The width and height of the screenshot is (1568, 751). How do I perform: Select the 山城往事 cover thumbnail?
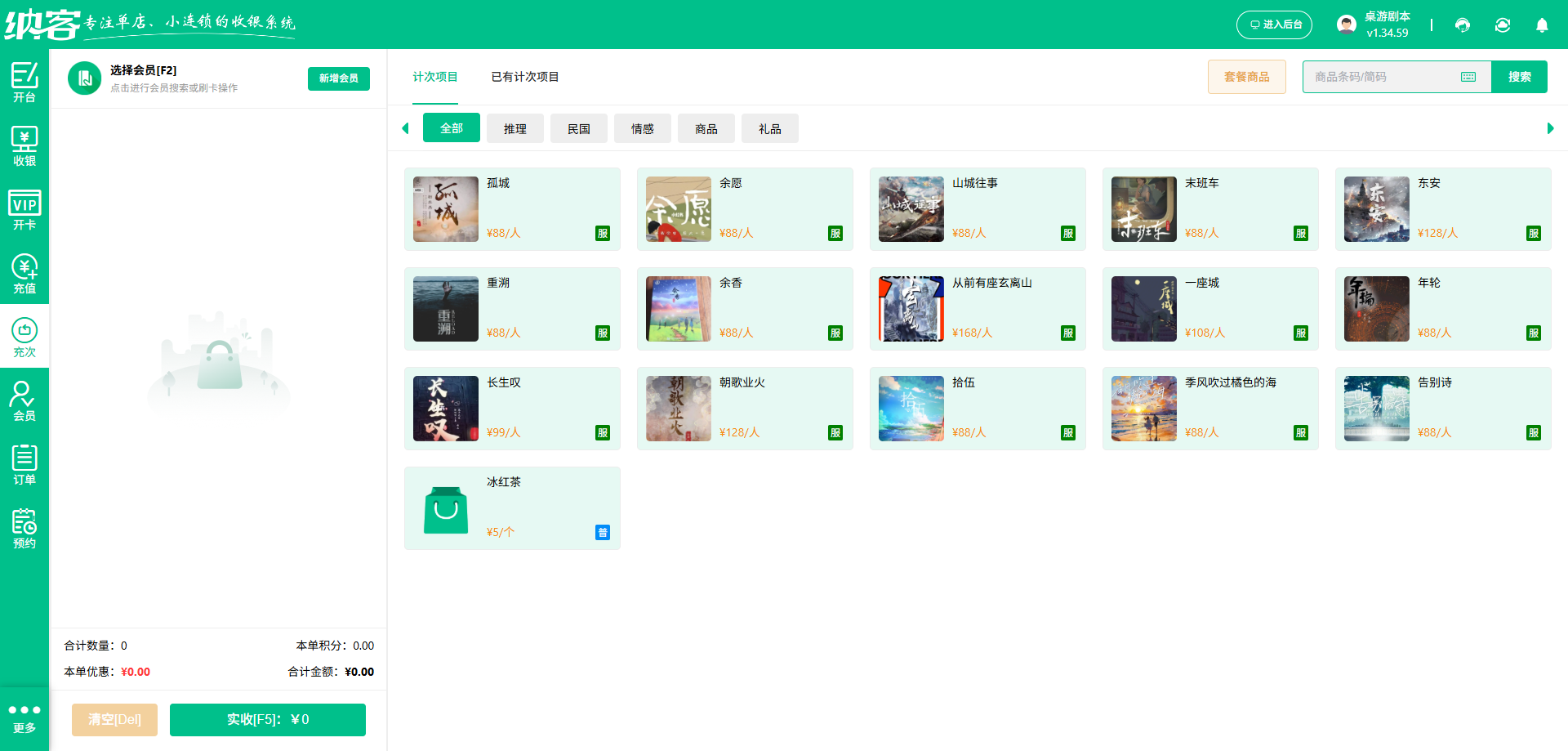(911, 209)
